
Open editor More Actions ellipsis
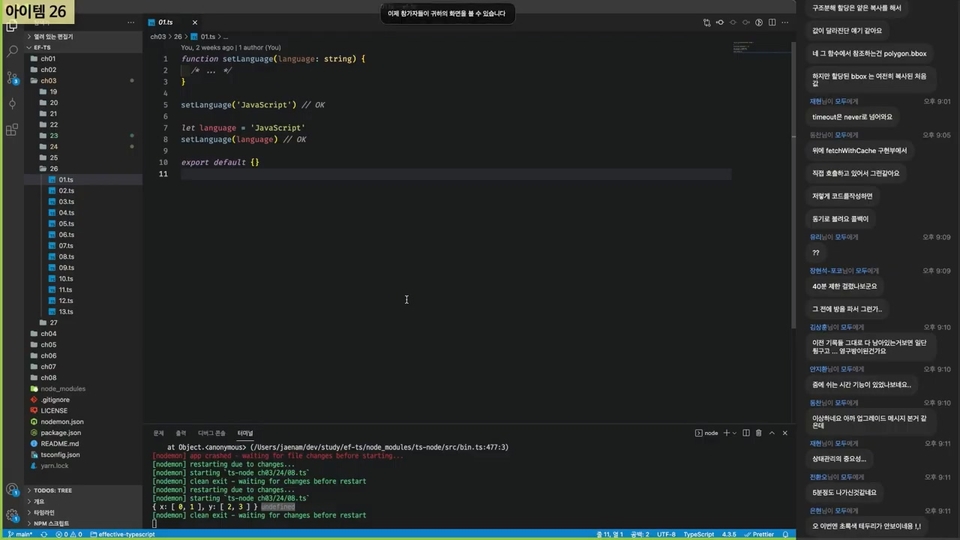785,23
